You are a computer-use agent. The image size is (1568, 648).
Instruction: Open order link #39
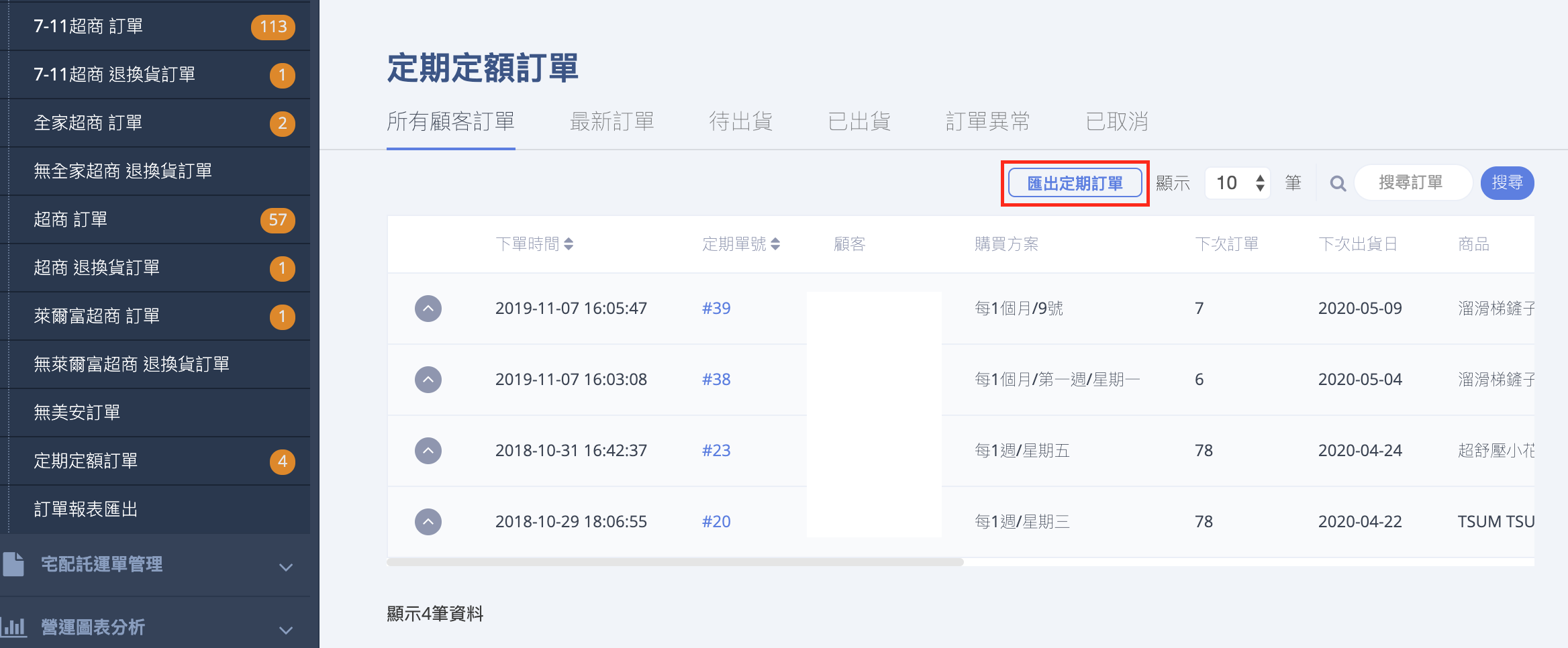716,309
